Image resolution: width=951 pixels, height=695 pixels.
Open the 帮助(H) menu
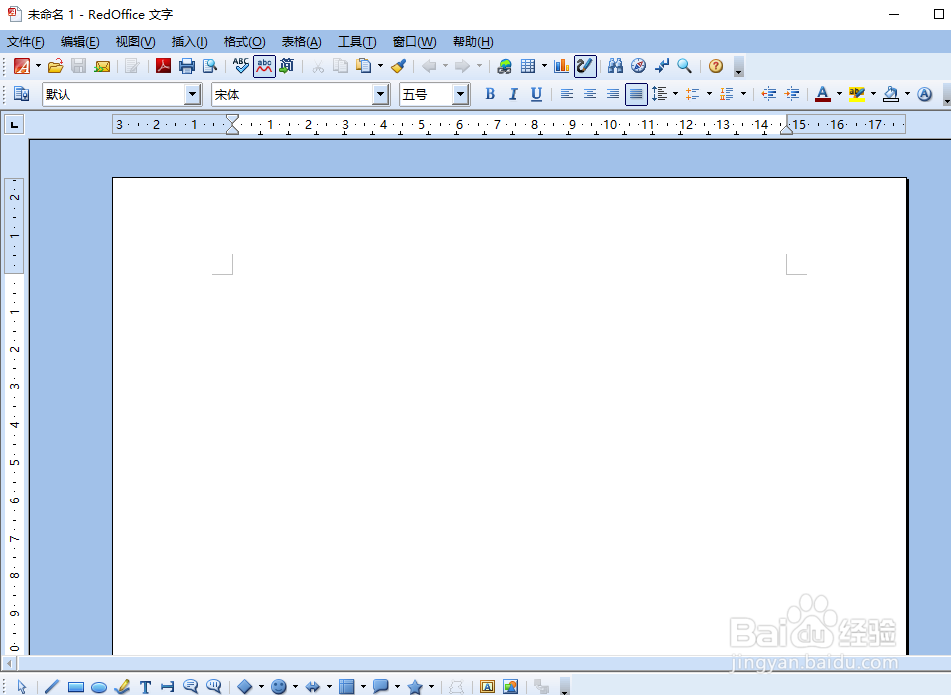(x=473, y=42)
